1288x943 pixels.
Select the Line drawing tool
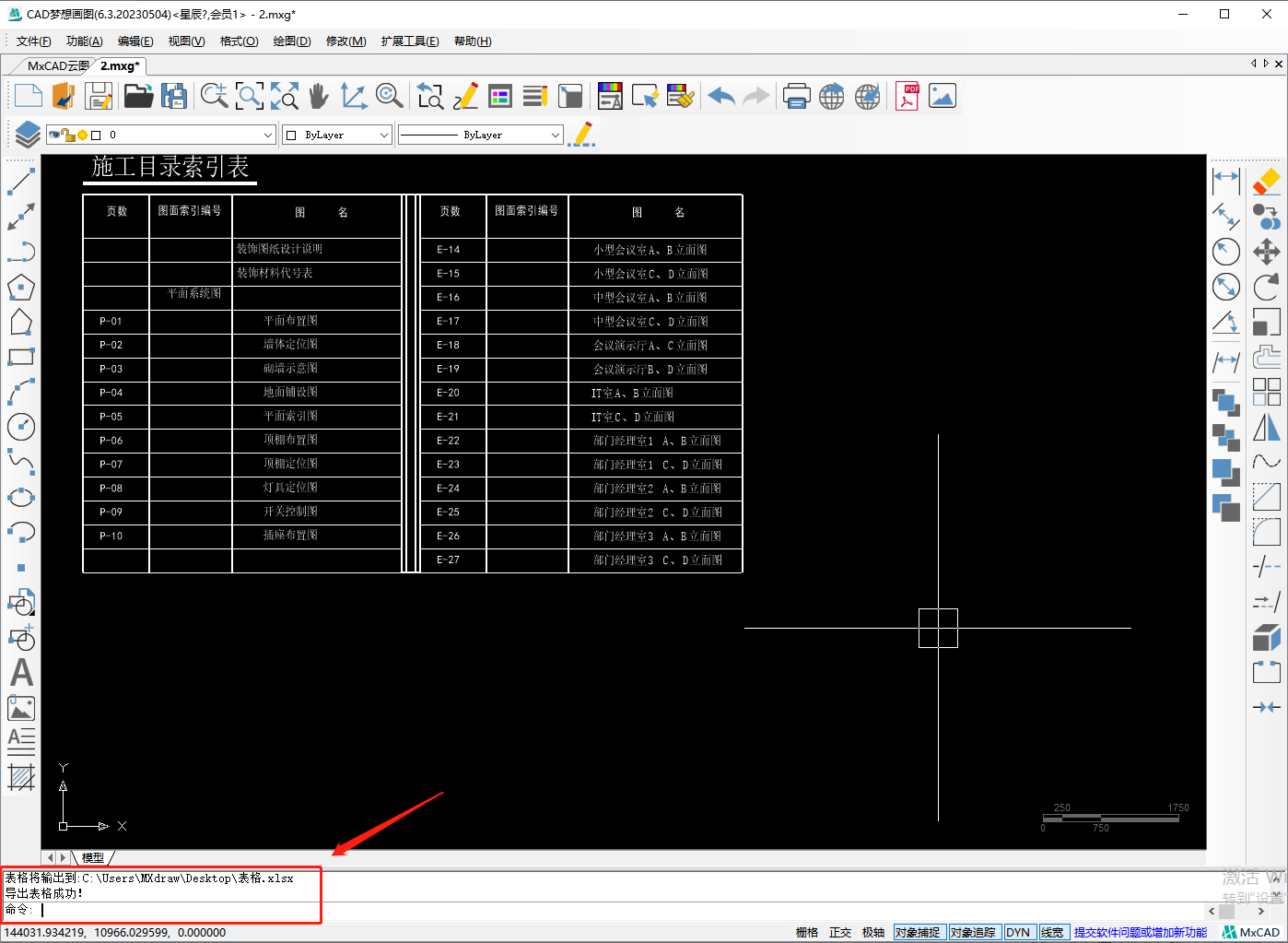pyautogui.click(x=21, y=181)
